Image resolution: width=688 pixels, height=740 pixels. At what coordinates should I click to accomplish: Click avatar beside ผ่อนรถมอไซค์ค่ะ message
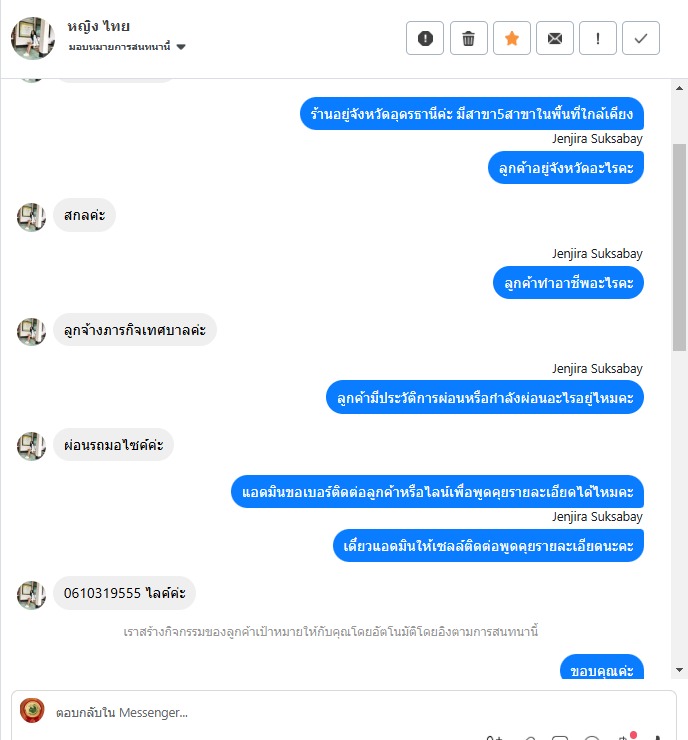(31, 446)
